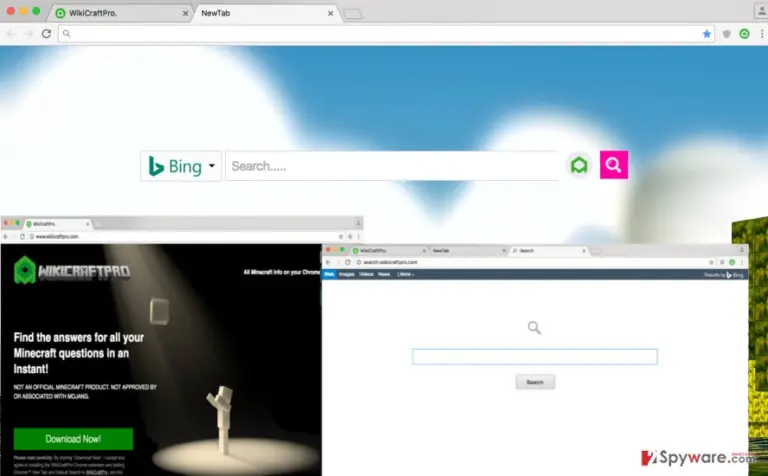Click the gray Search button below field
768x476 pixels.
click(x=535, y=382)
